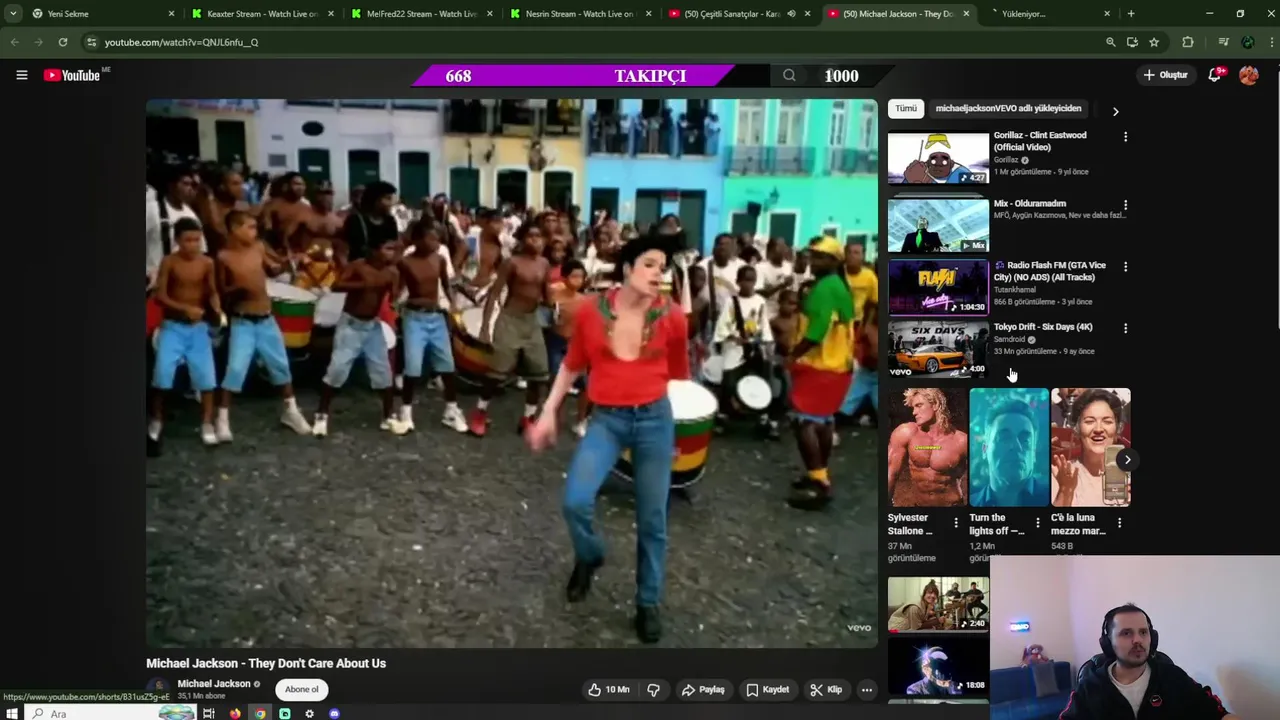Select the michaeljacksonVEVO uploader filter chip

(1008, 108)
